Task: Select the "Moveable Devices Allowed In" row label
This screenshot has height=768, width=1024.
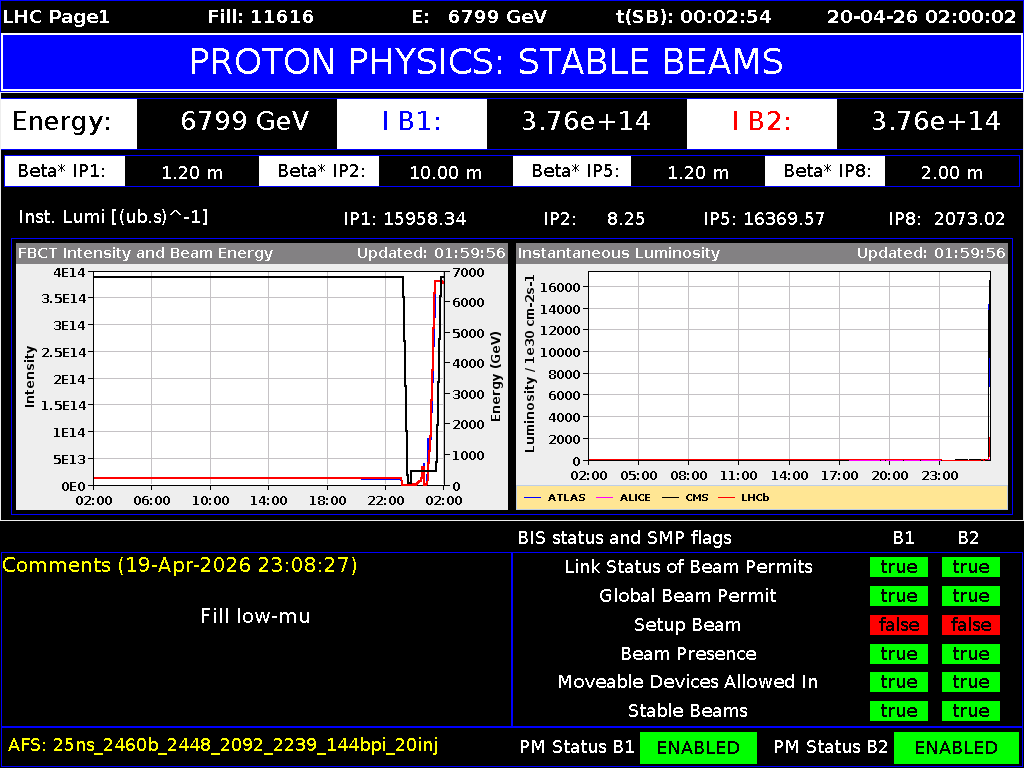Action: (x=688, y=682)
